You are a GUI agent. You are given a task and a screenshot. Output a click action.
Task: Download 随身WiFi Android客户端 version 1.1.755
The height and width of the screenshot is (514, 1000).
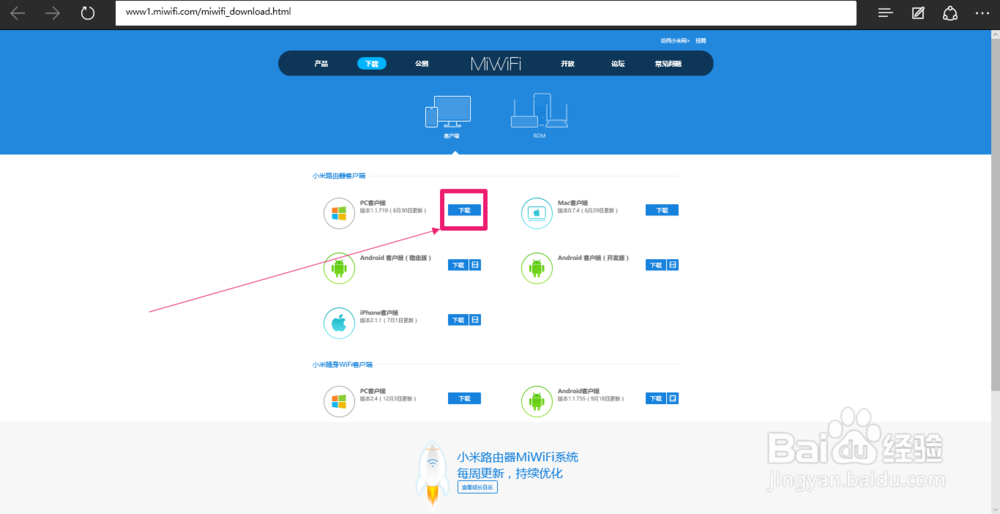click(656, 398)
